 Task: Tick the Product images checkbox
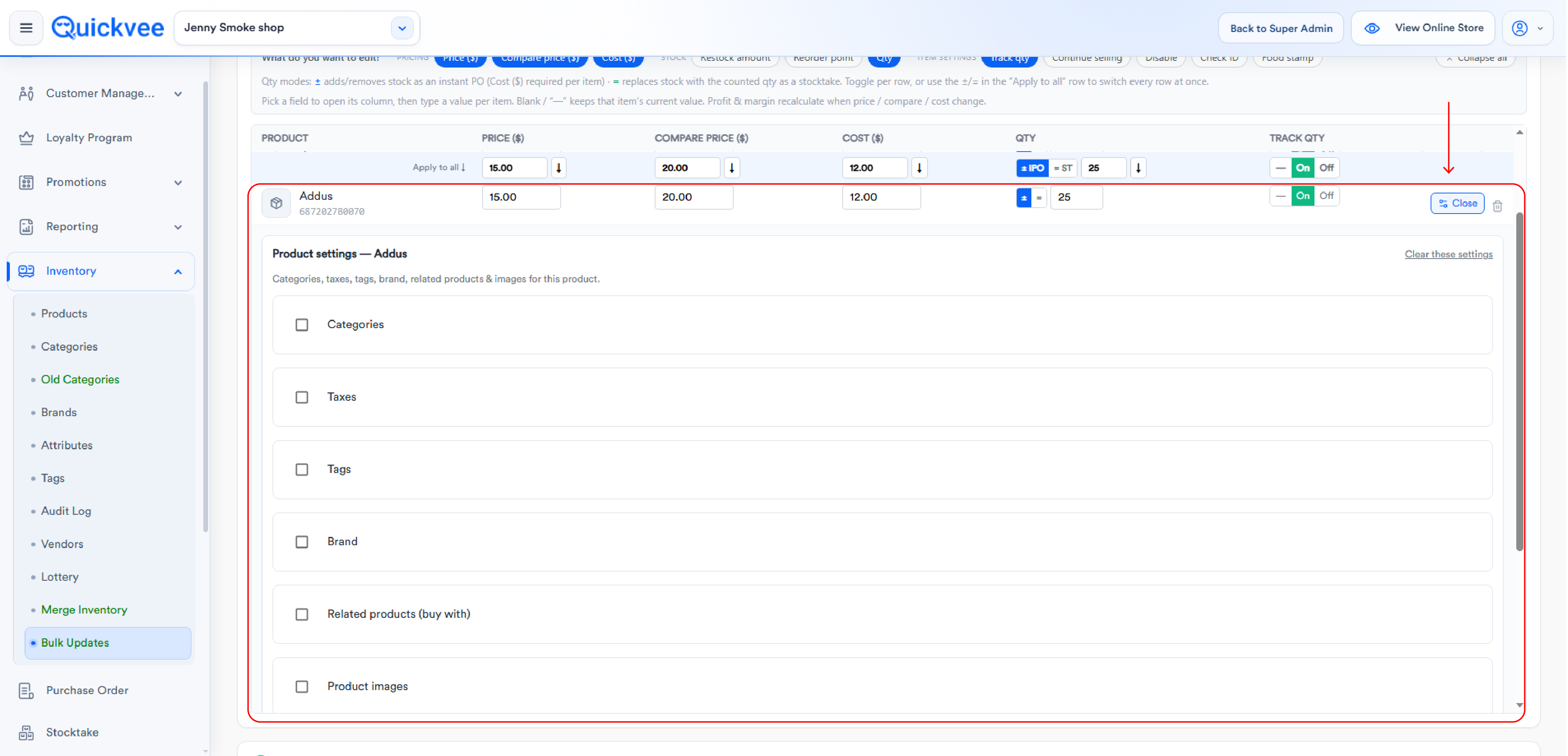click(302, 687)
